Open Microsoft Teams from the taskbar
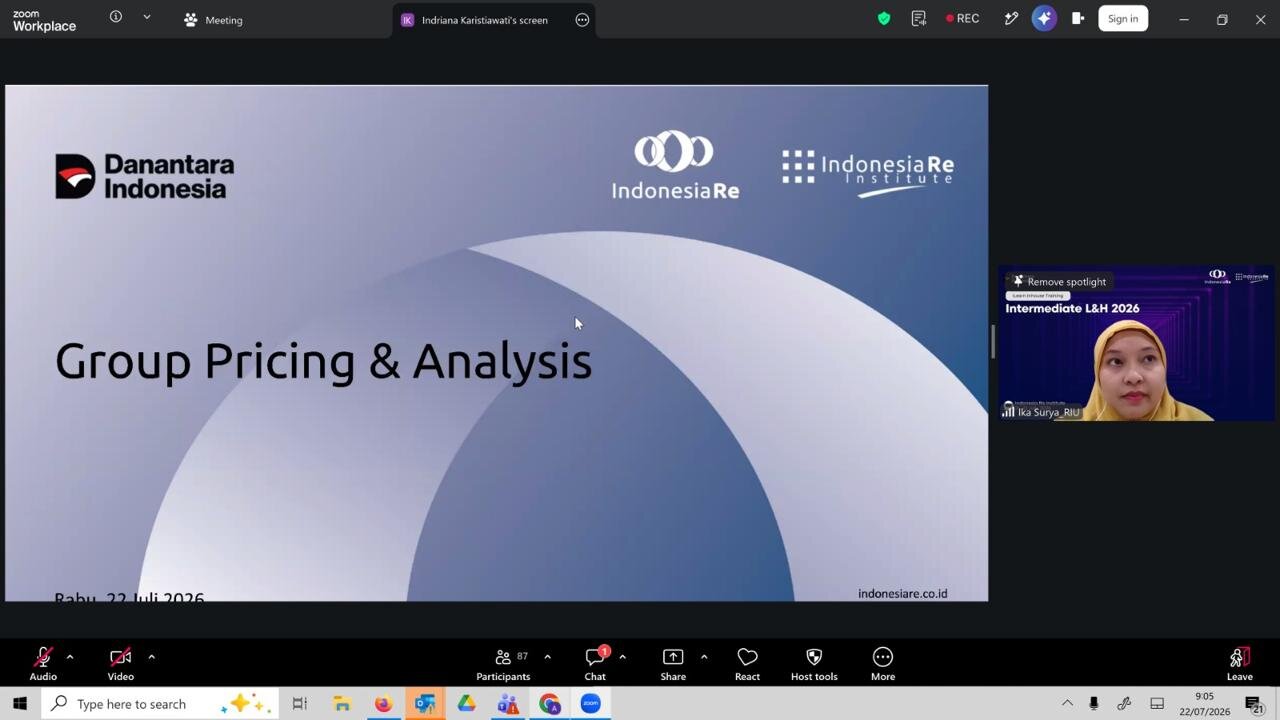Image resolution: width=1280 pixels, height=720 pixels. (508, 704)
